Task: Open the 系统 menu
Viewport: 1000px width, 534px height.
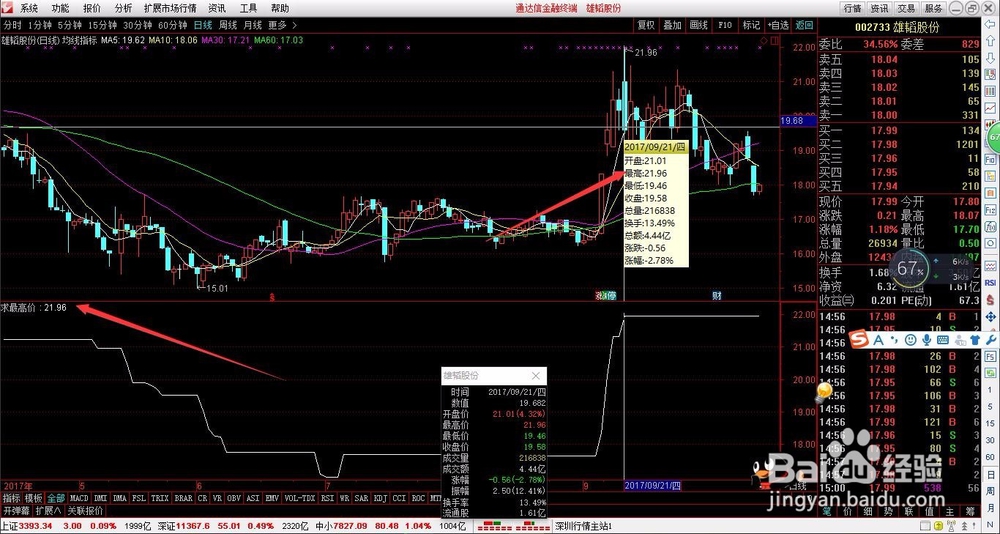Action: (x=28, y=8)
